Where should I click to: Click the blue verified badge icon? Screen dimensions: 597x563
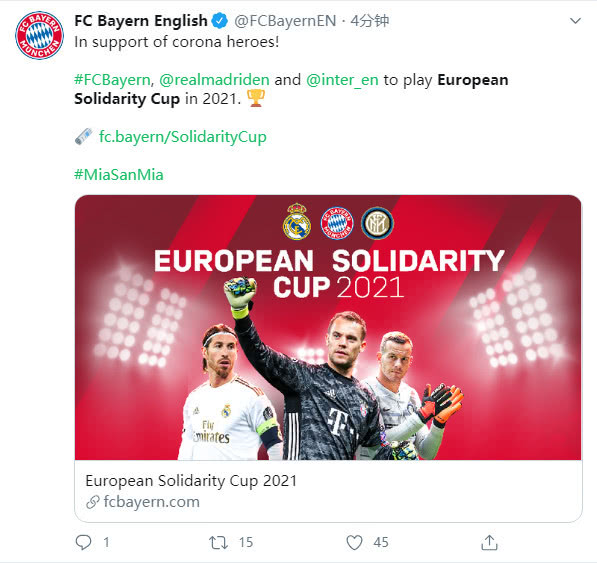point(220,21)
